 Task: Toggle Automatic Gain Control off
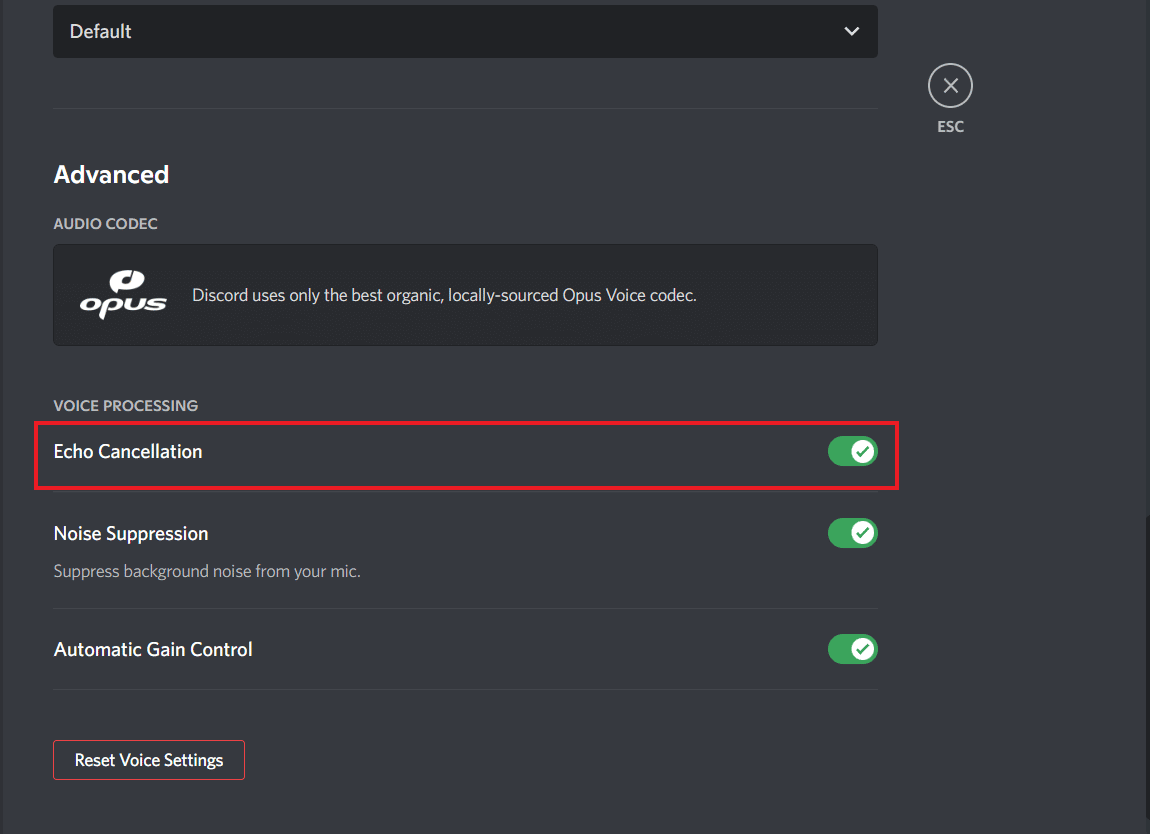click(x=852, y=649)
